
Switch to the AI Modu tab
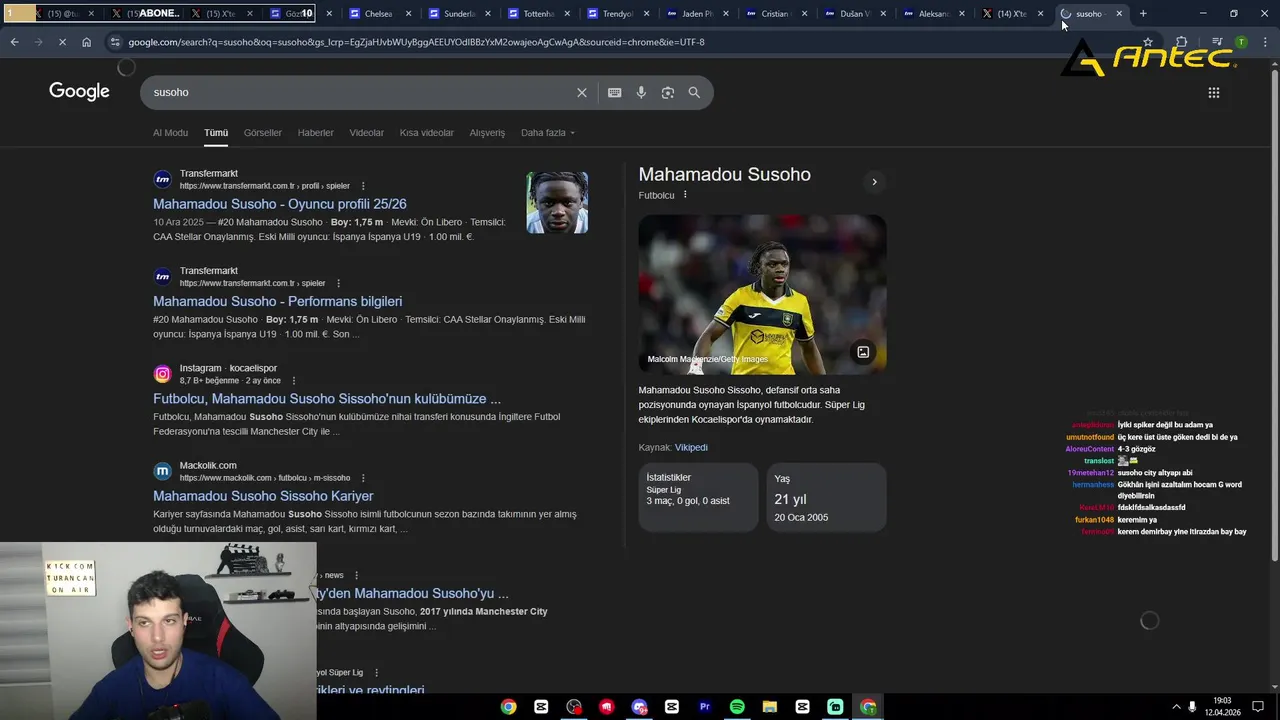pyautogui.click(x=170, y=133)
